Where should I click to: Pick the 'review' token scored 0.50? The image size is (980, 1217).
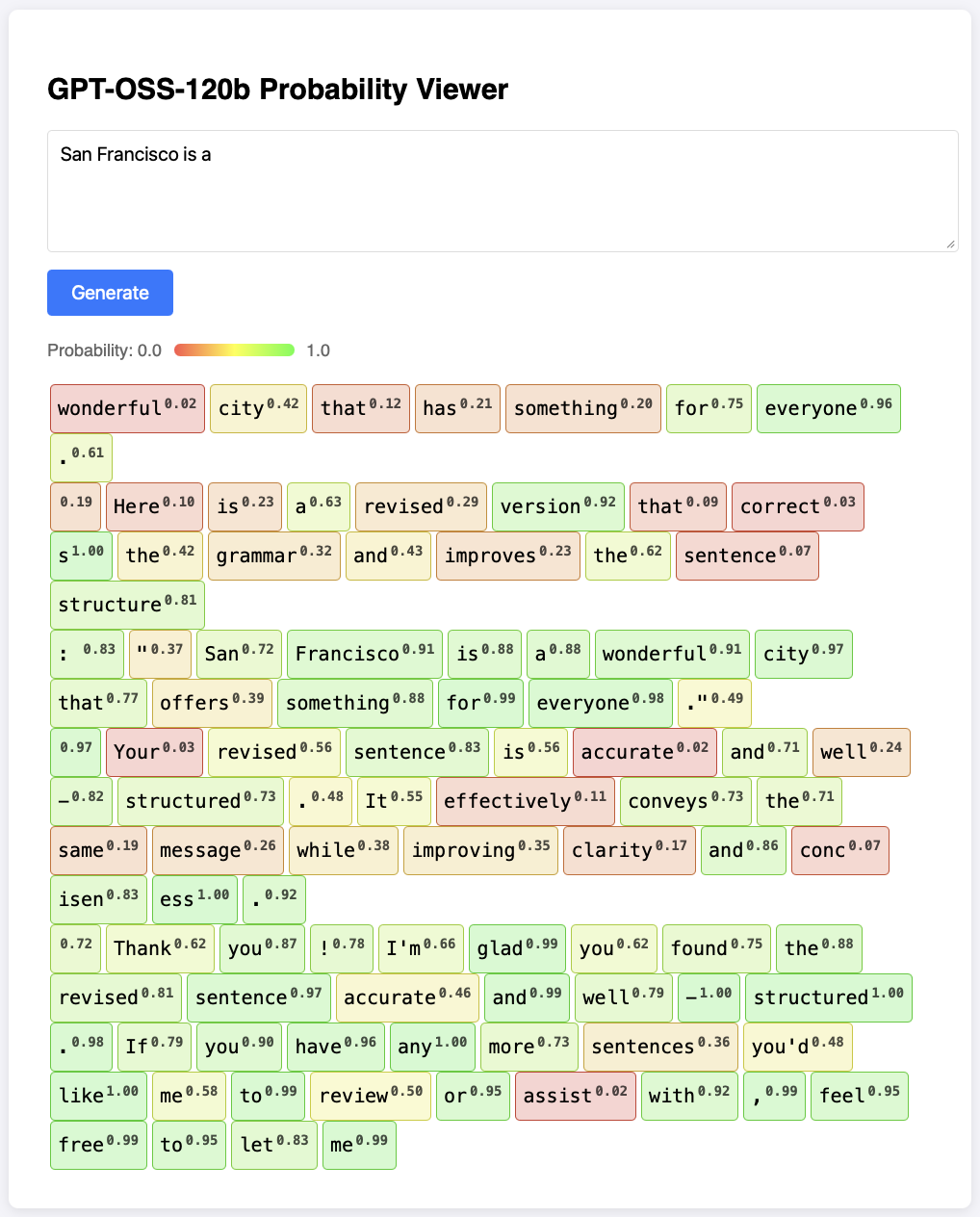tap(371, 1096)
